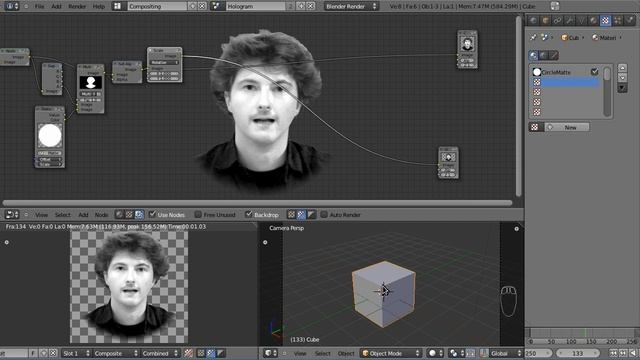
Task: Open the Physics properties tab
Action: point(629,20)
